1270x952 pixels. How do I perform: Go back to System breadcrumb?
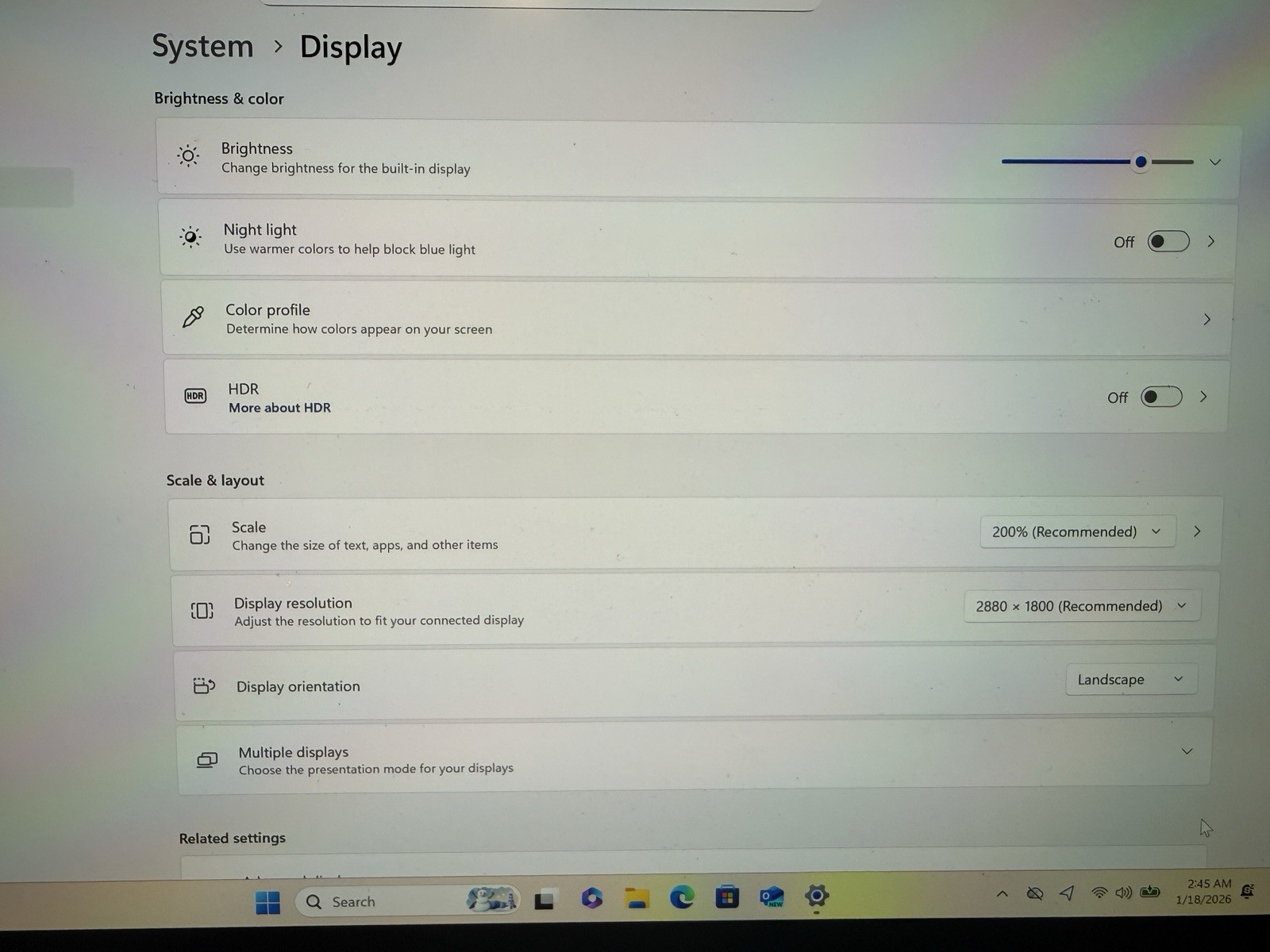coord(202,46)
